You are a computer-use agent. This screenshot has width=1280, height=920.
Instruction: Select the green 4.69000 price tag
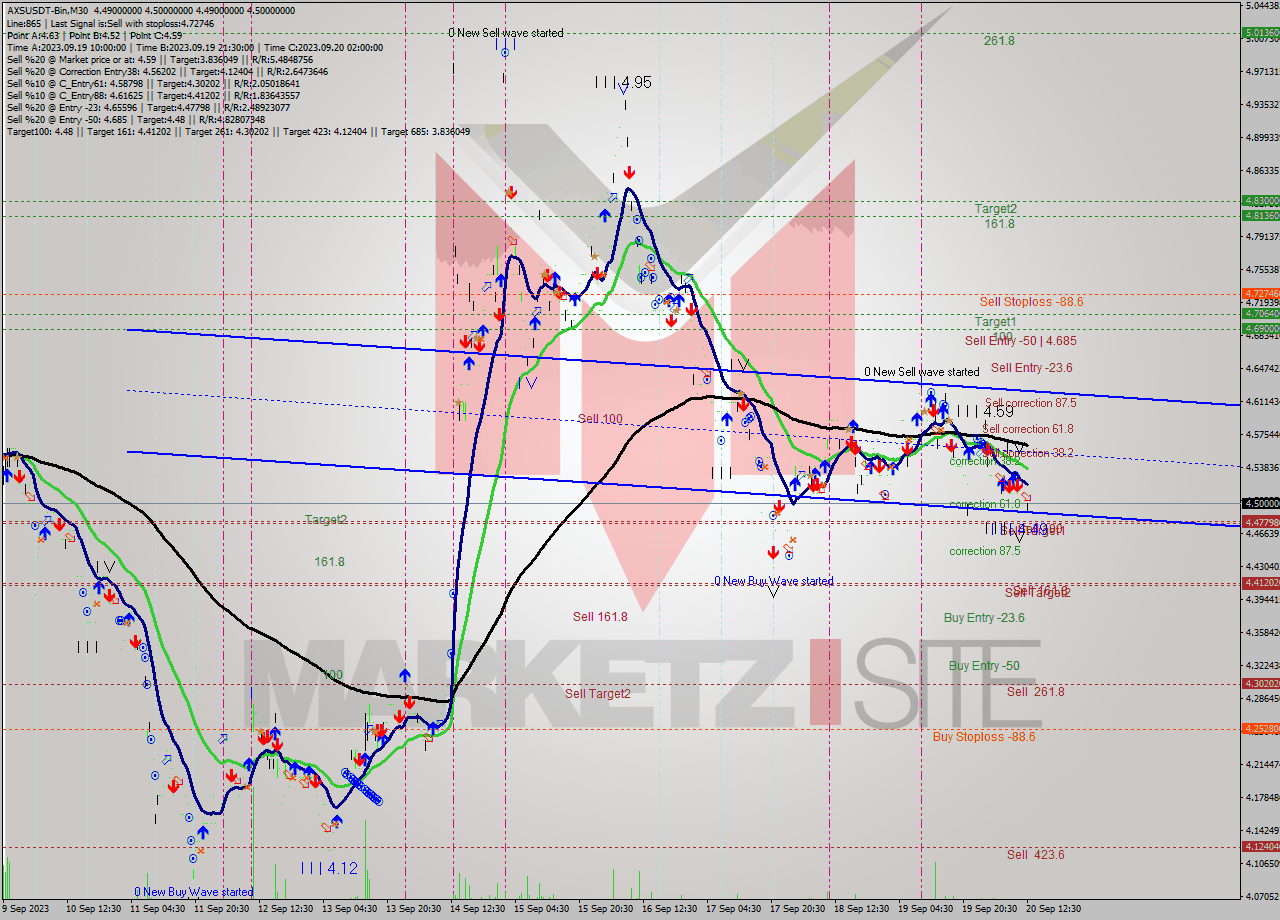click(1260, 328)
